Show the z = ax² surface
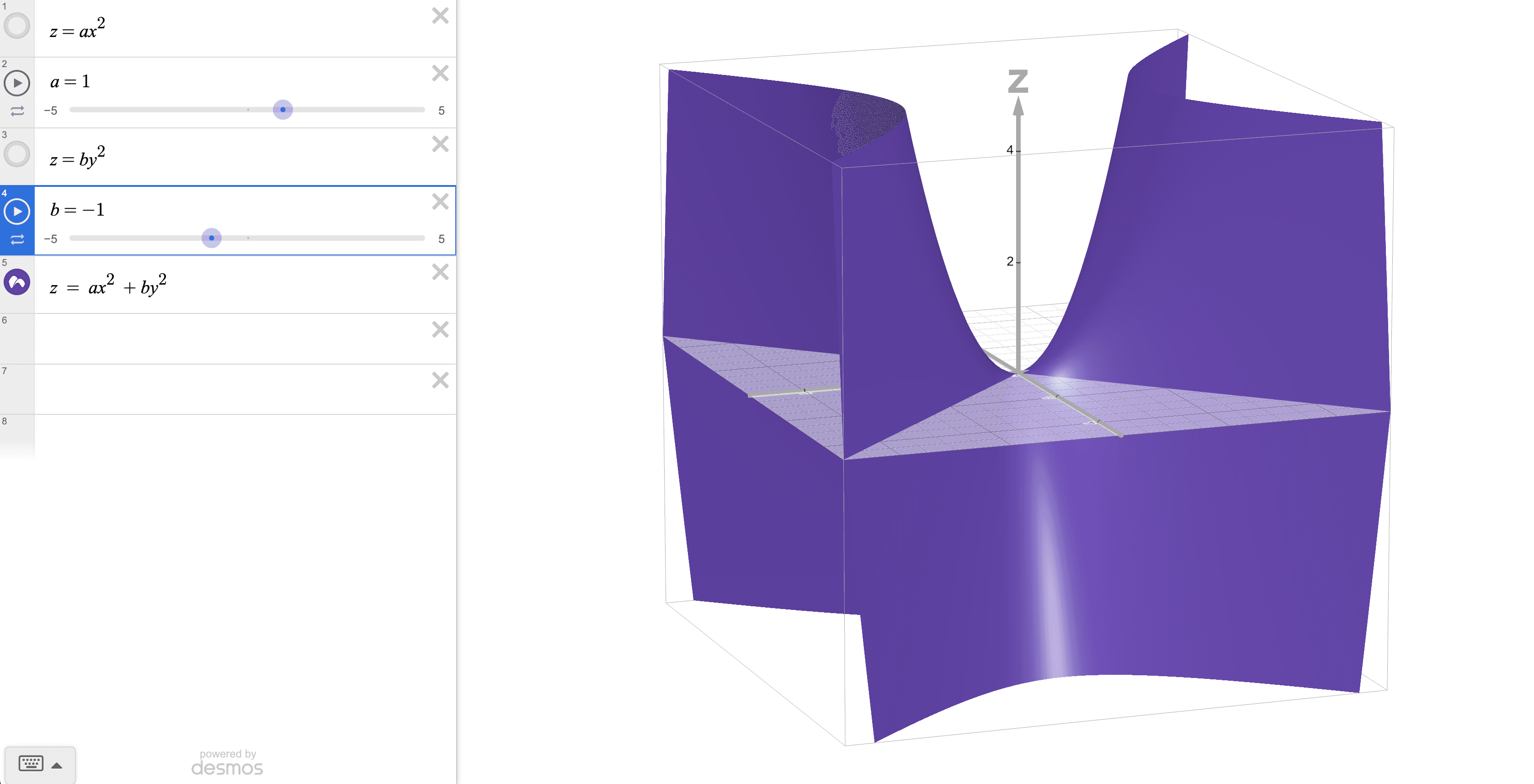 coord(16,26)
